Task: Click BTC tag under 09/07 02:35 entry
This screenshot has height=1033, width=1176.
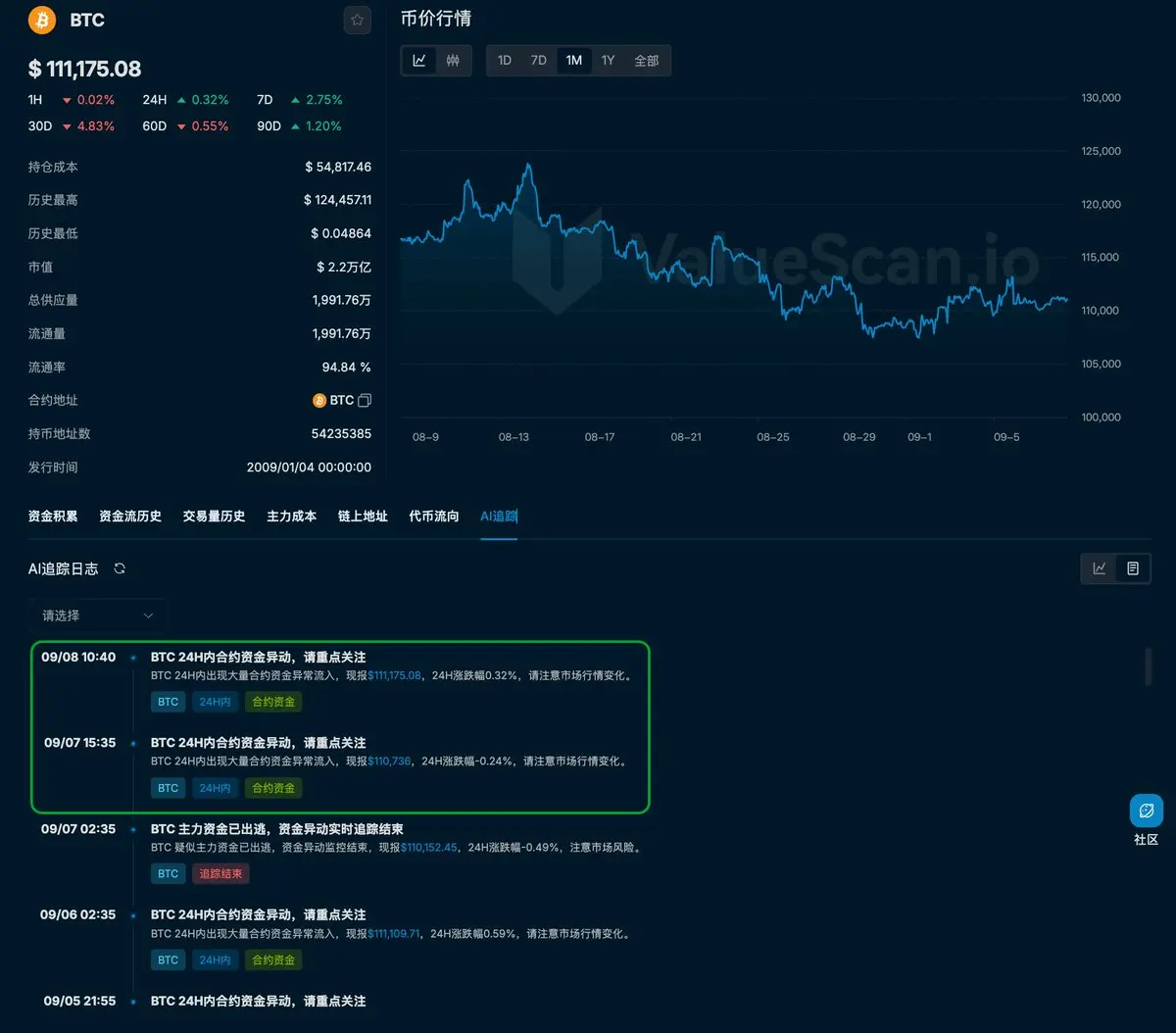Action: (169, 873)
